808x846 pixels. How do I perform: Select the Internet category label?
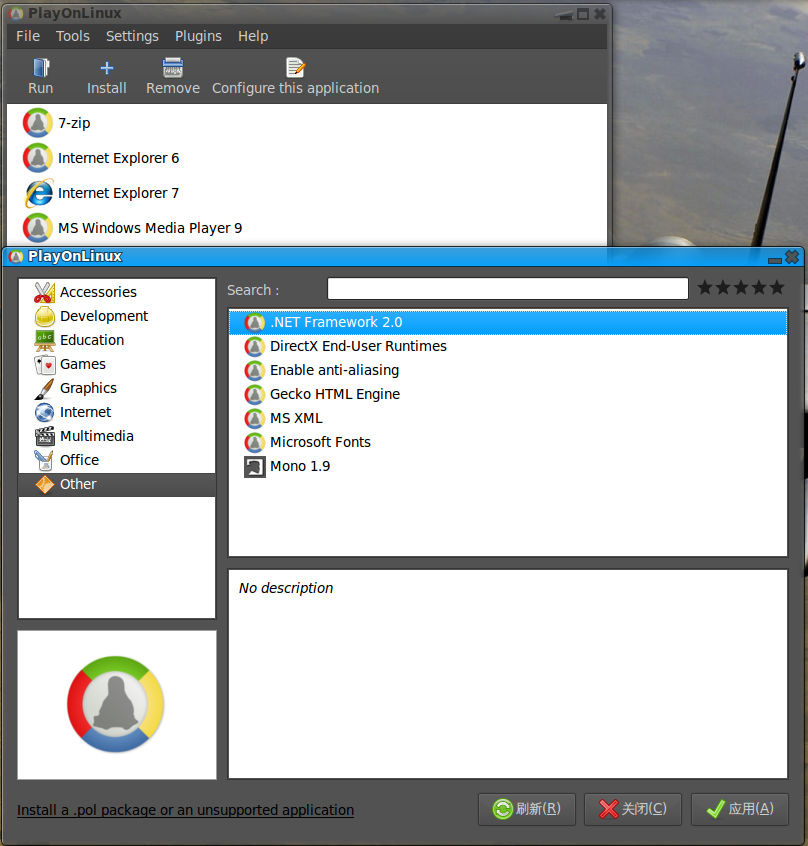86,412
